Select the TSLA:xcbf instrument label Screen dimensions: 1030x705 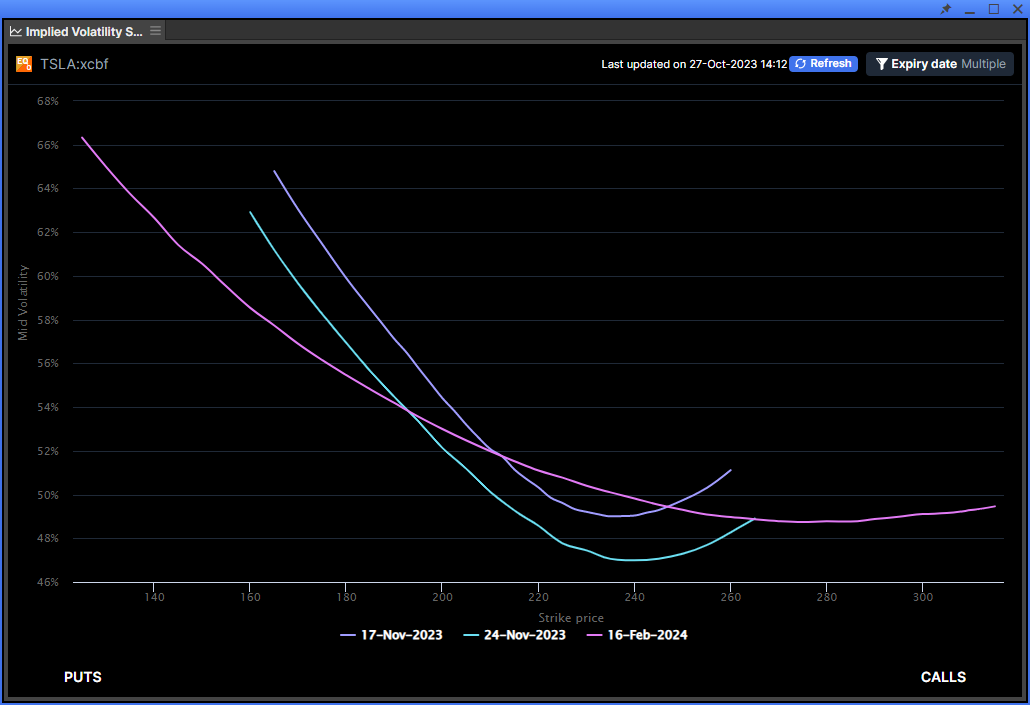tap(74, 64)
